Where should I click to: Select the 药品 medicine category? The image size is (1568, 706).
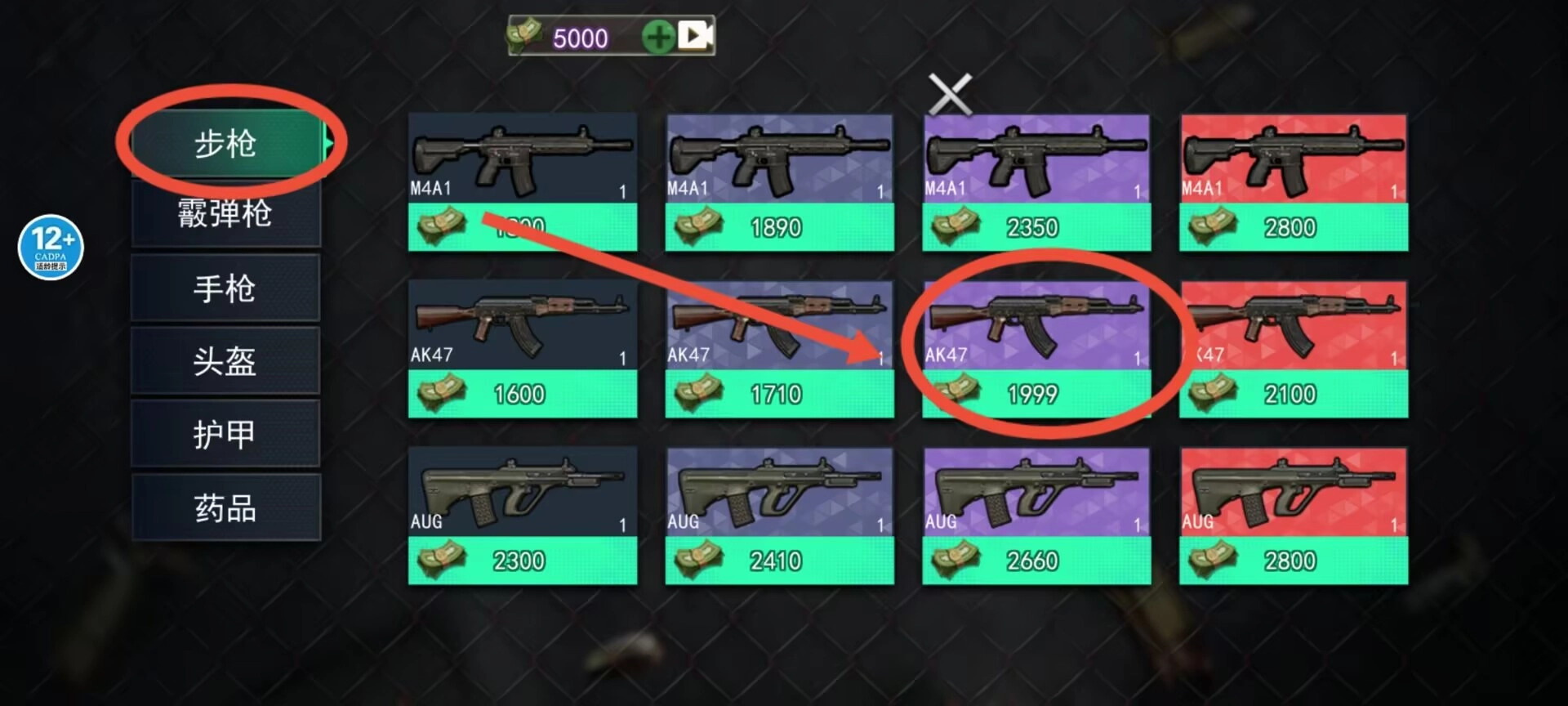click(x=225, y=507)
